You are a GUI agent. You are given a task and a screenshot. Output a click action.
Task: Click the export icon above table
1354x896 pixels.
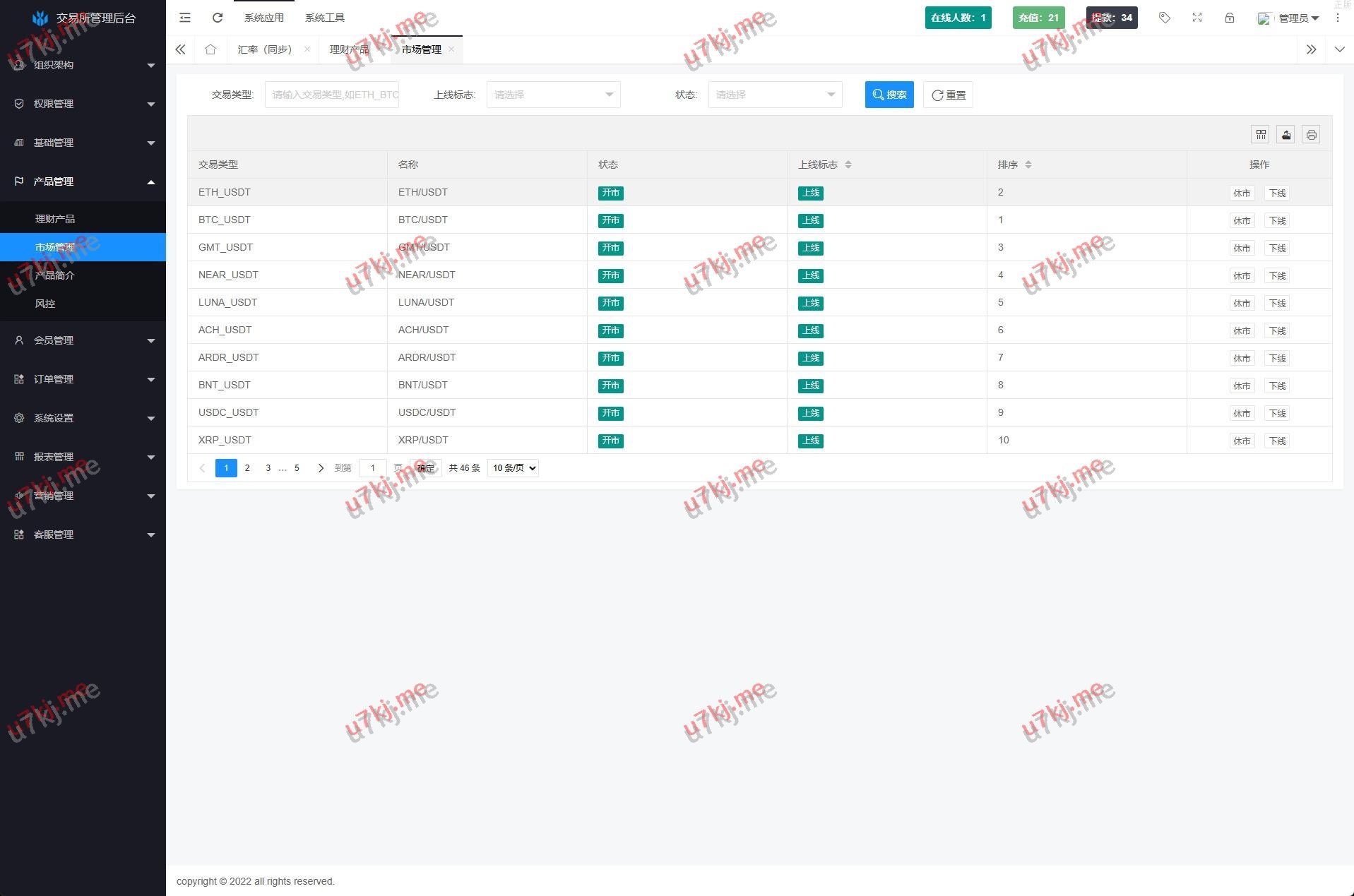pyautogui.click(x=1286, y=135)
